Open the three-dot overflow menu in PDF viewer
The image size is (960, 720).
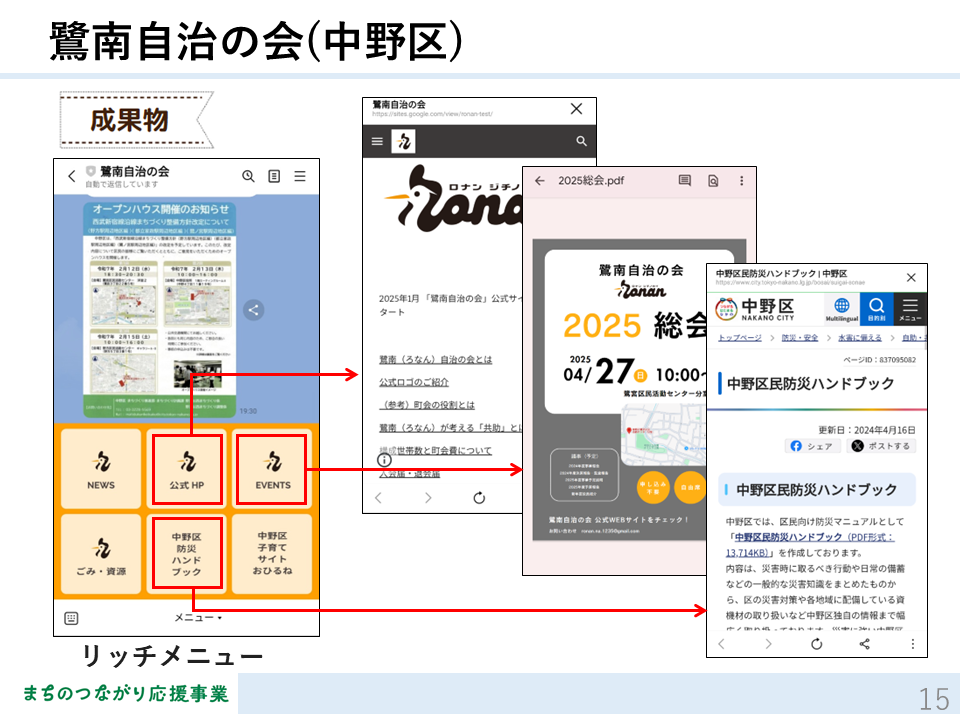[x=741, y=181]
